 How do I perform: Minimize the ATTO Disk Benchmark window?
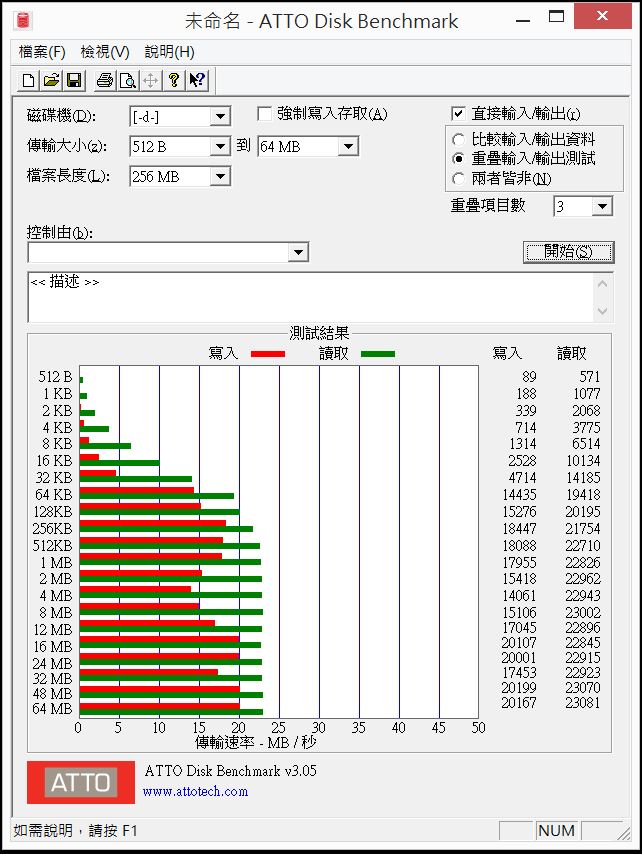coord(523,20)
